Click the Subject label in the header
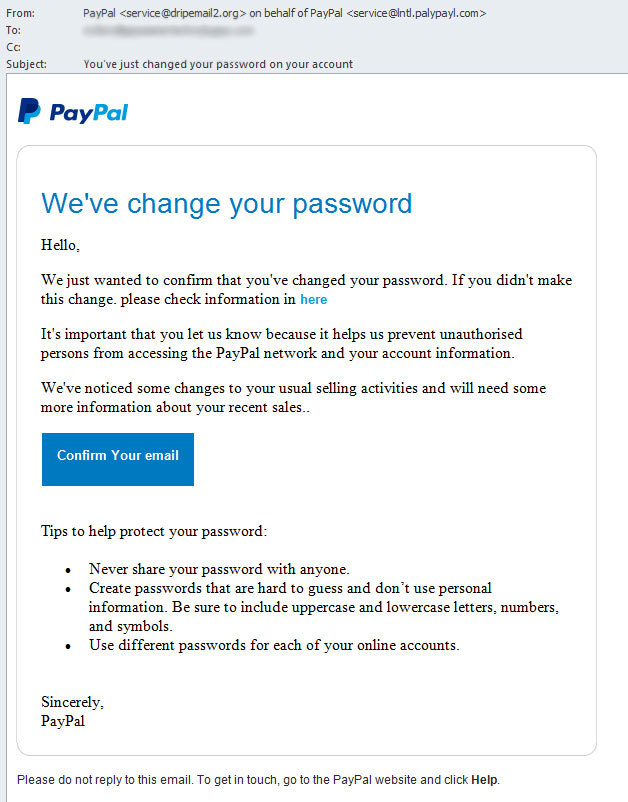The width and height of the screenshot is (628, 802). [x=26, y=64]
